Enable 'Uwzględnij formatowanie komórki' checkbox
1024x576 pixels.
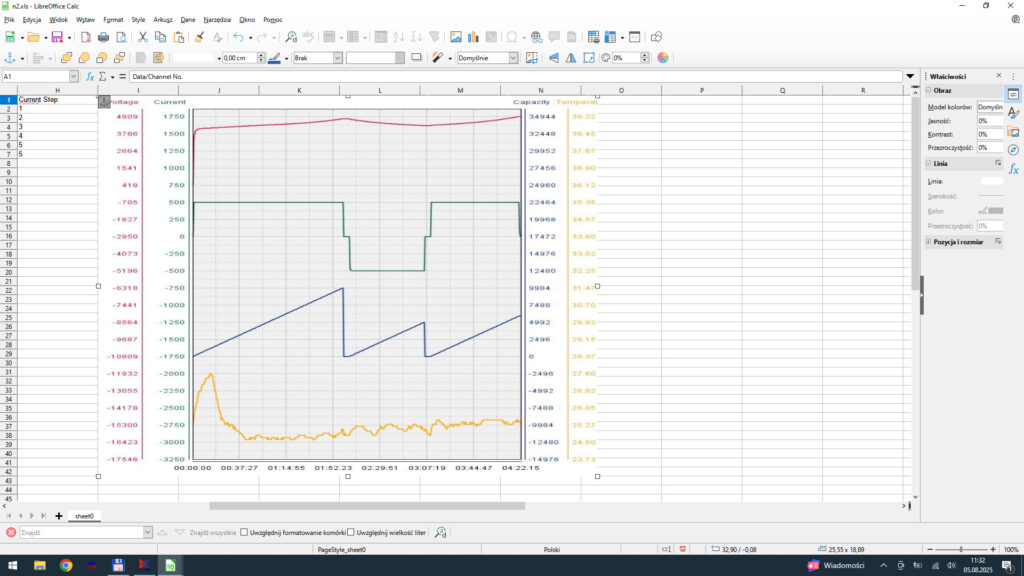(245, 533)
